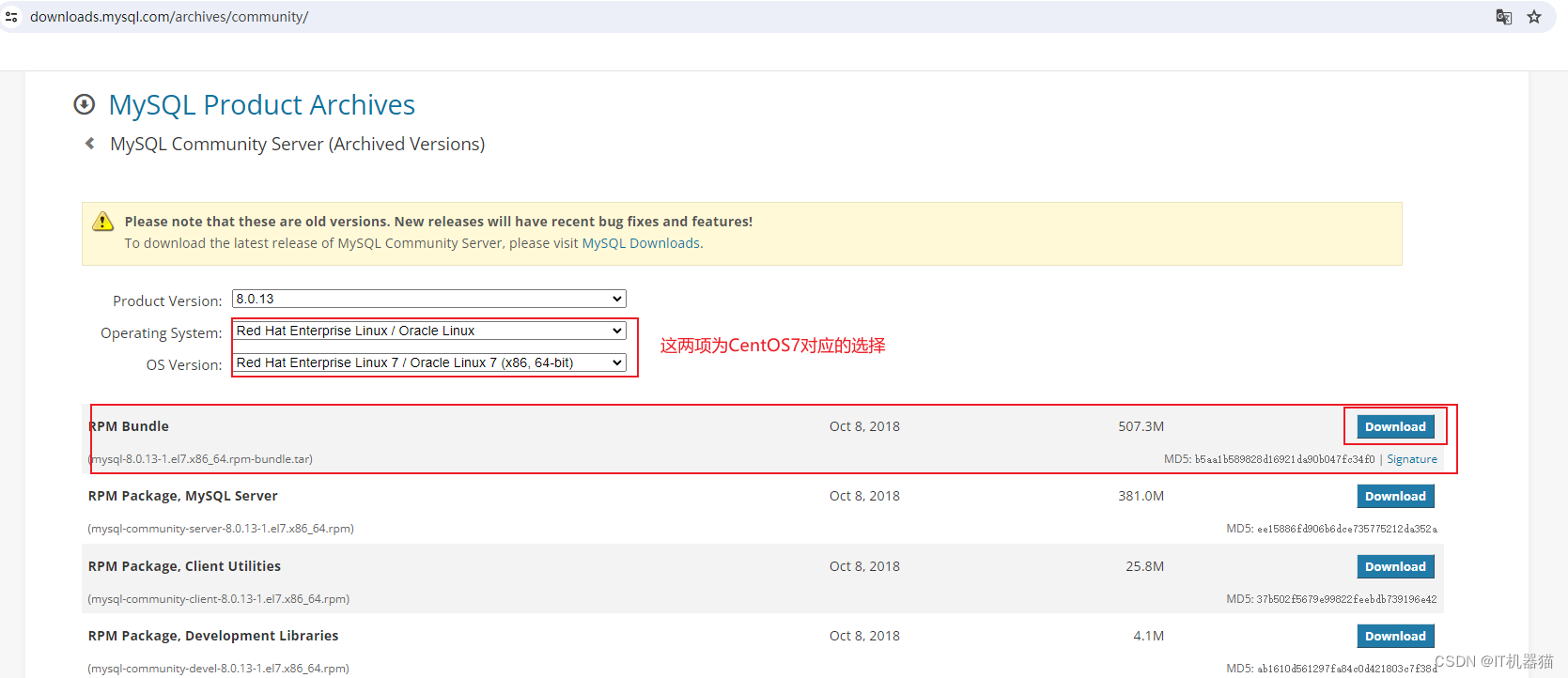Download the RPM Bundle
Screen dimensions: 1568x678
click(1395, 426)
